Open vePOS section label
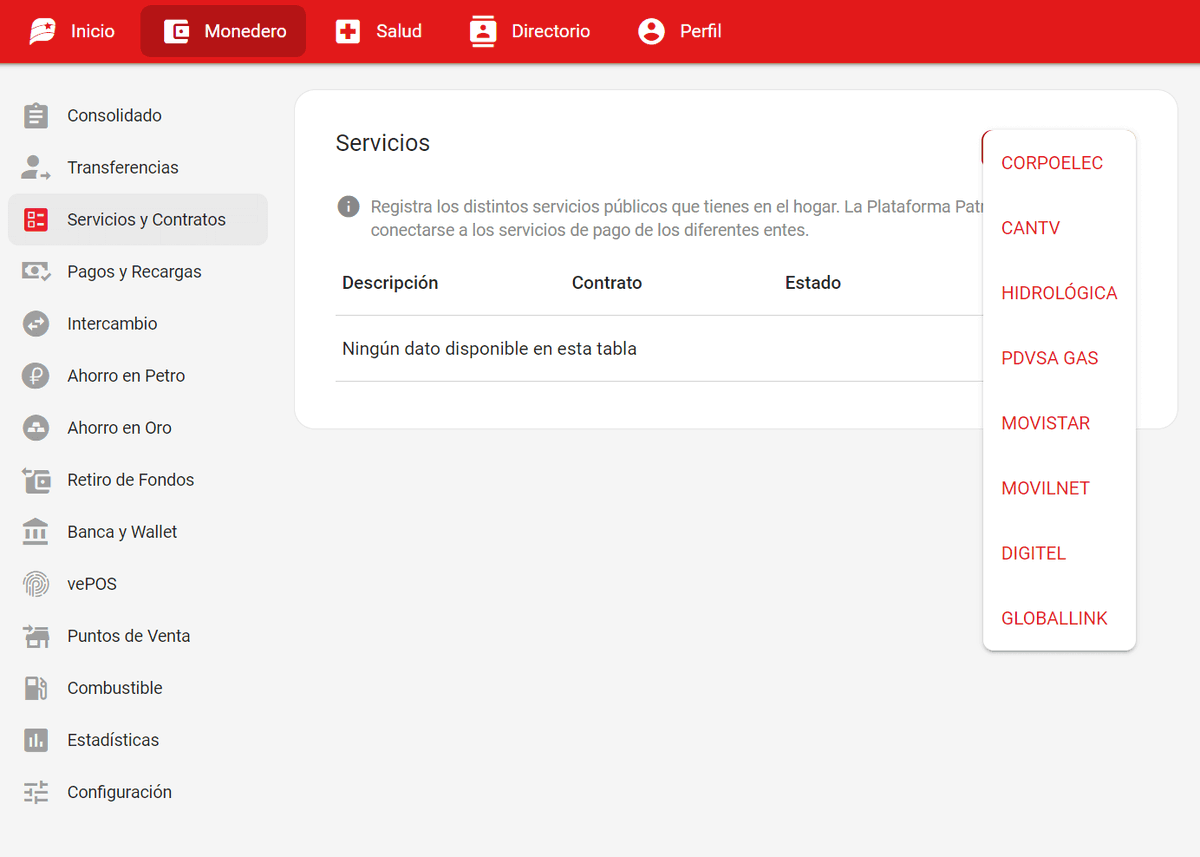This screenshot has height=857, width=1200. [92, 584]
